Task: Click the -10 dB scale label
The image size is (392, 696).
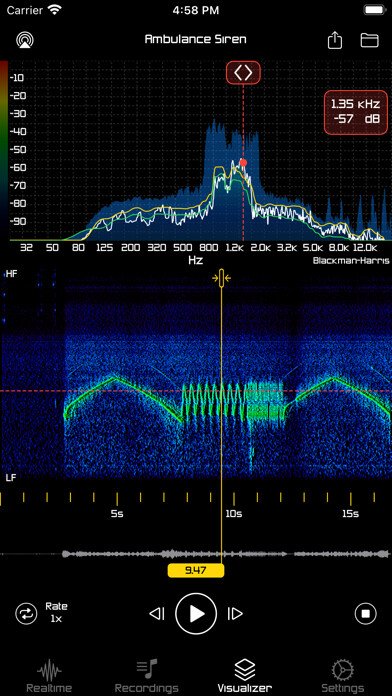Action: tap(17, 78)
